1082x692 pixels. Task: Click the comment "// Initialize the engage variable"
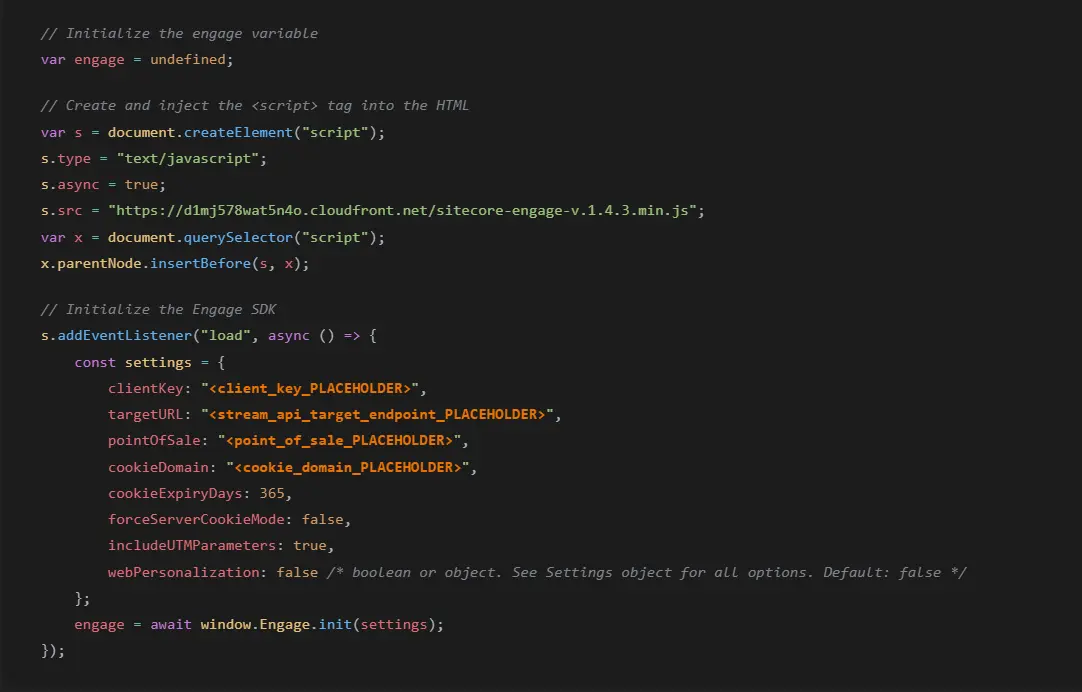click(x=179, y=33)
